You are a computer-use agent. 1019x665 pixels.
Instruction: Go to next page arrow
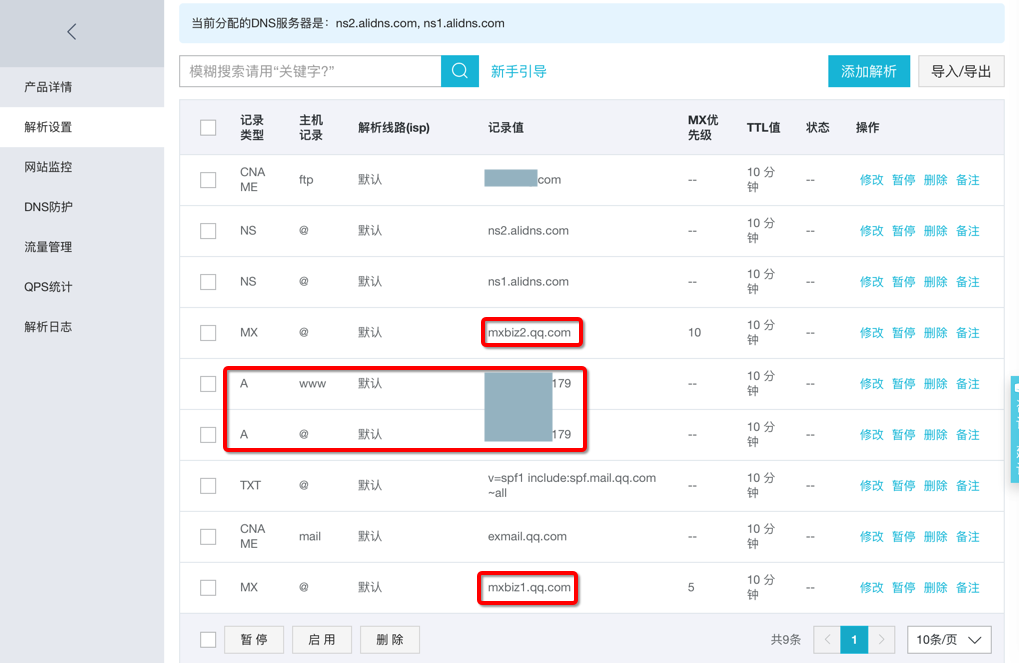click(x=881, y=640)
